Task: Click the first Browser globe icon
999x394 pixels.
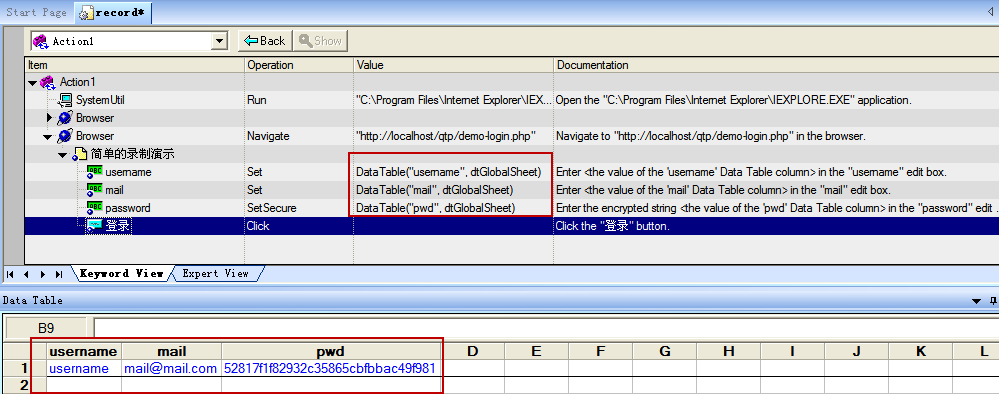Action: click(x=65, y=118)
